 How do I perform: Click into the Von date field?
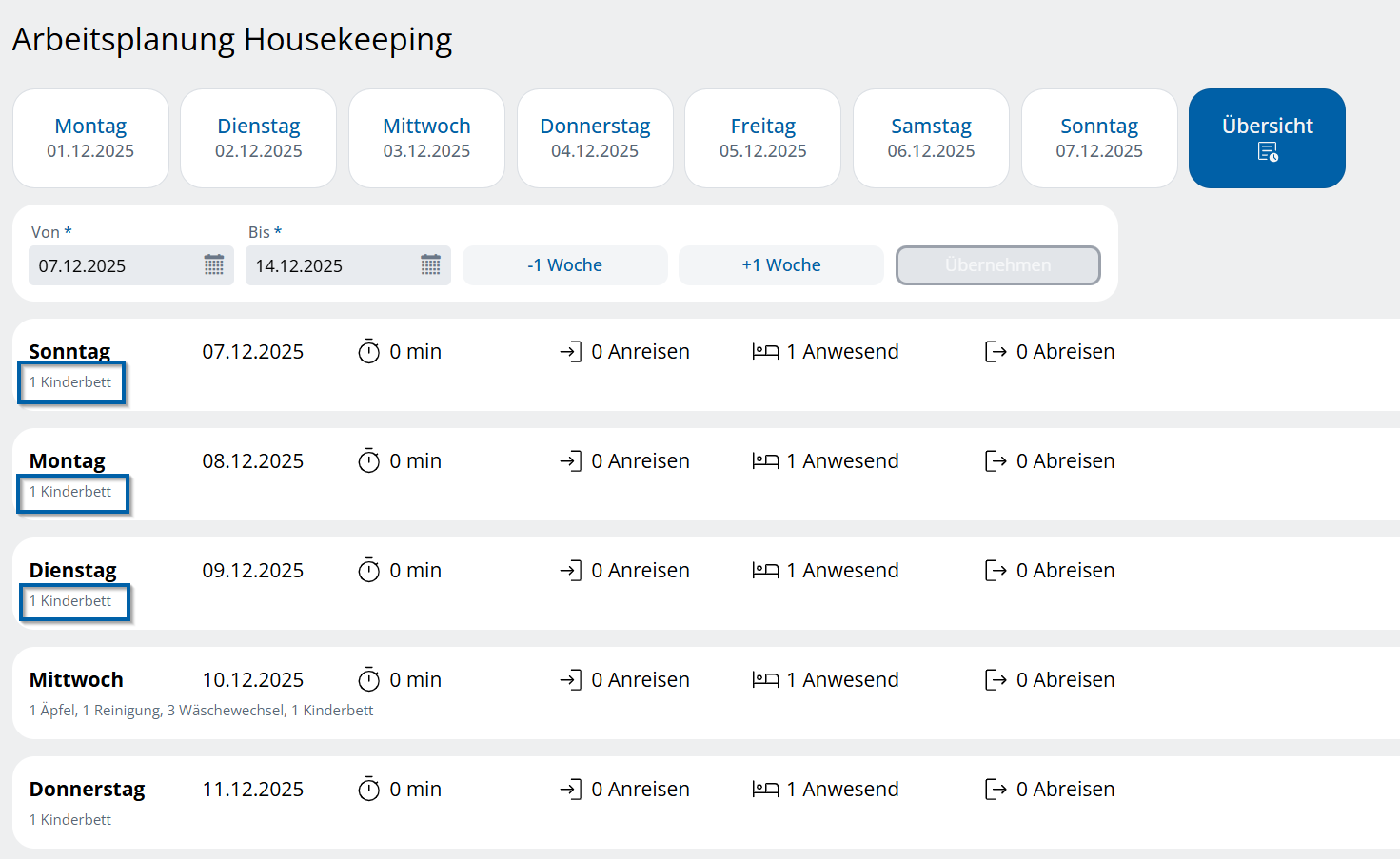(x=114, y=265)
